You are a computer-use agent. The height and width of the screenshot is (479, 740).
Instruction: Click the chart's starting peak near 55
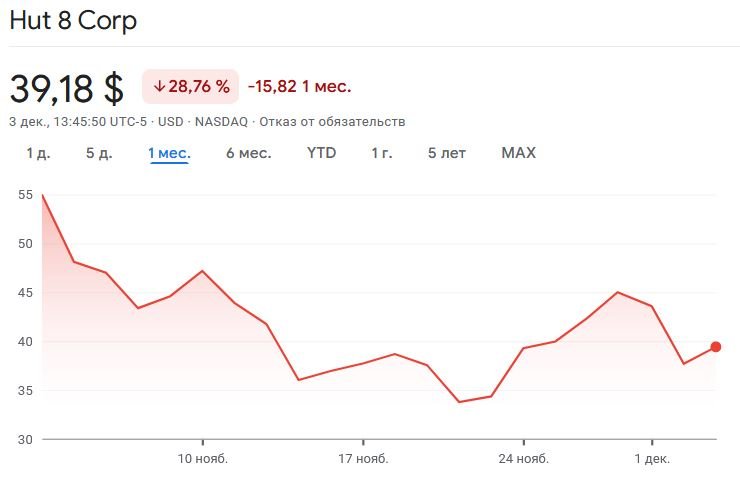[x=42, y=195]
